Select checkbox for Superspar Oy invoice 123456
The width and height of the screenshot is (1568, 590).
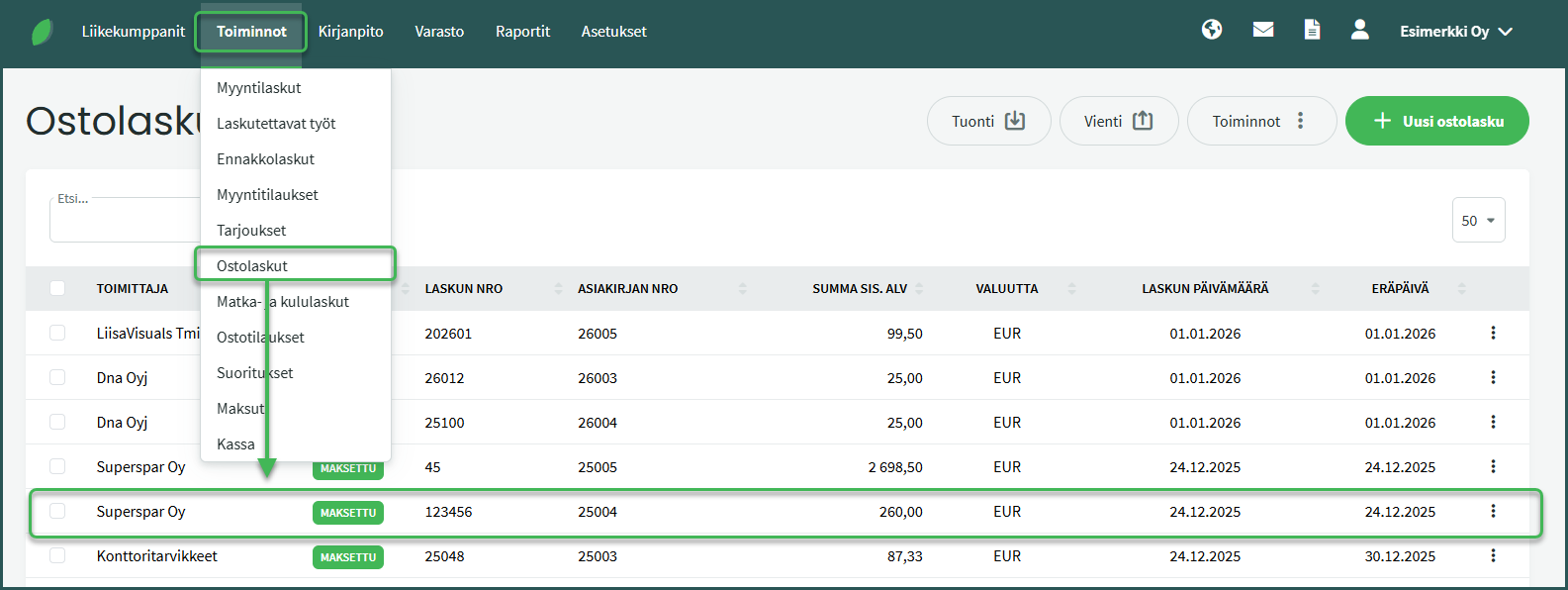point(57,512)
